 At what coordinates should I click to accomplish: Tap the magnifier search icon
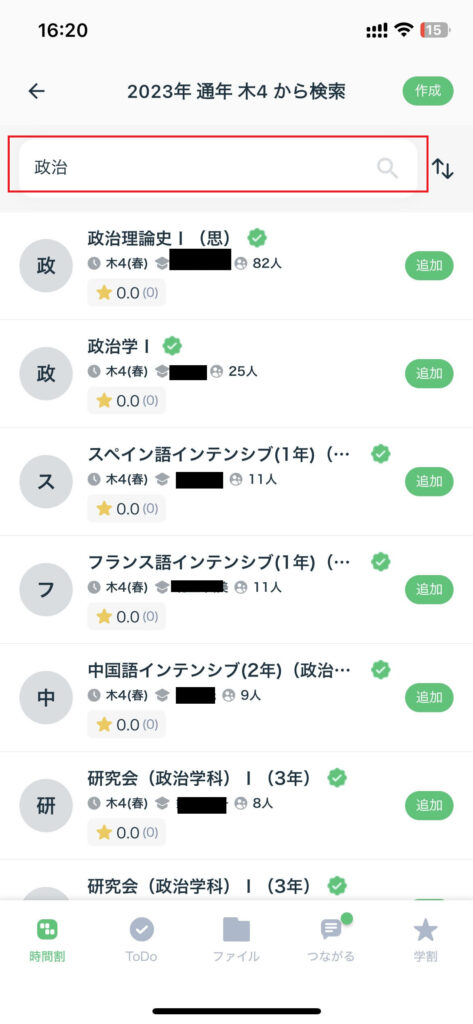click(x=387, y=168)
